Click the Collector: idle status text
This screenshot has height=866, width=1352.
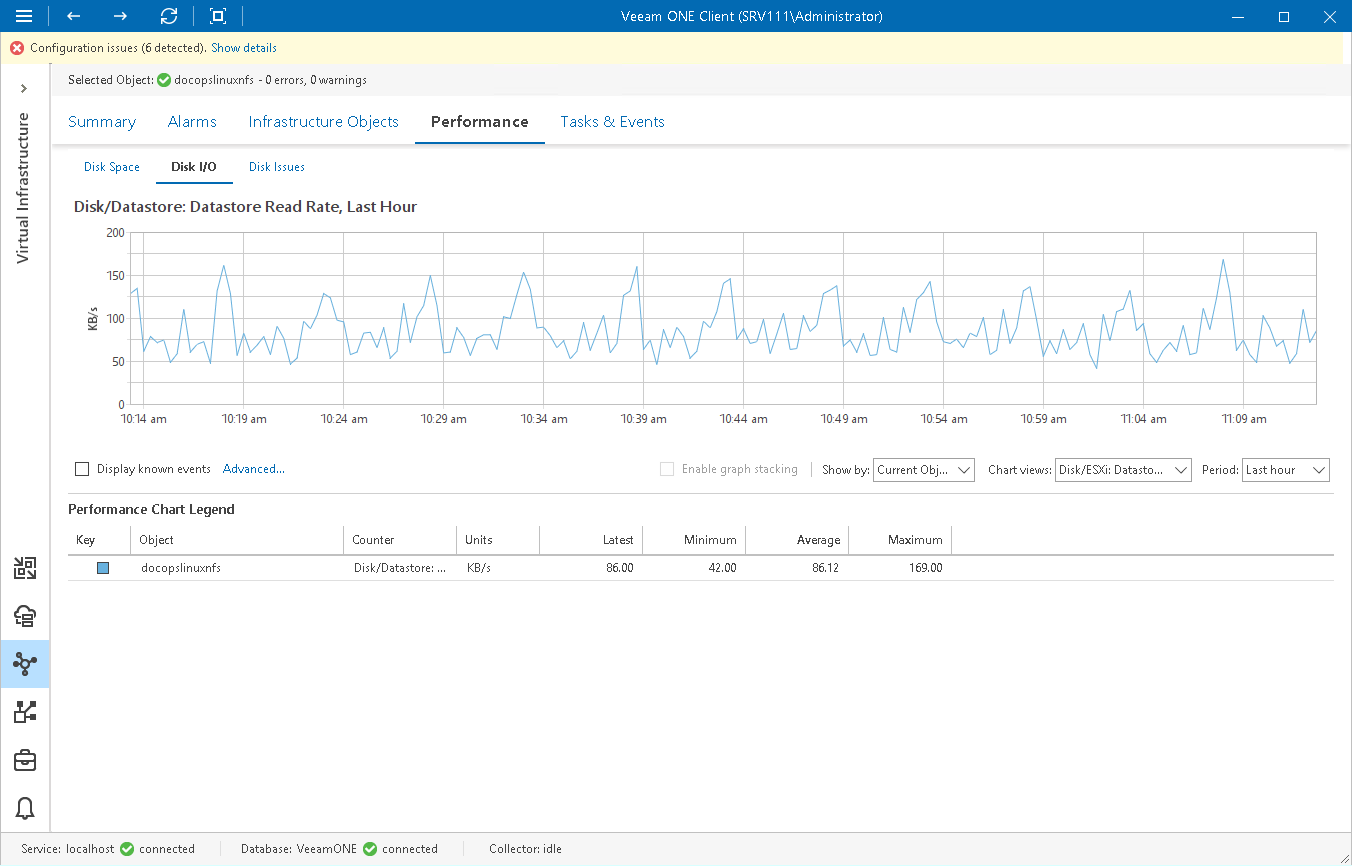pos(525,849)
